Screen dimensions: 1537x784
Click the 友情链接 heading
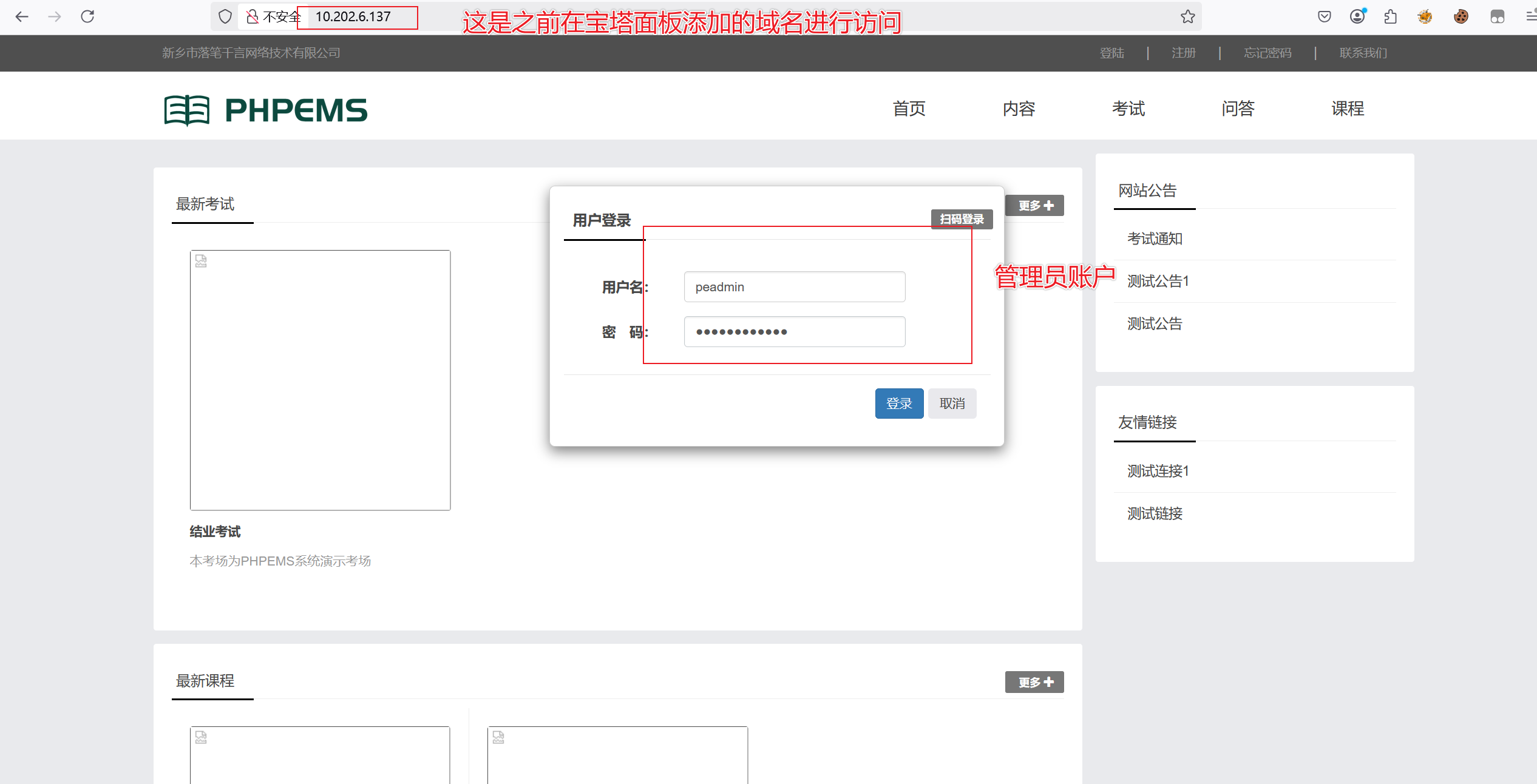pos(1147,422)
